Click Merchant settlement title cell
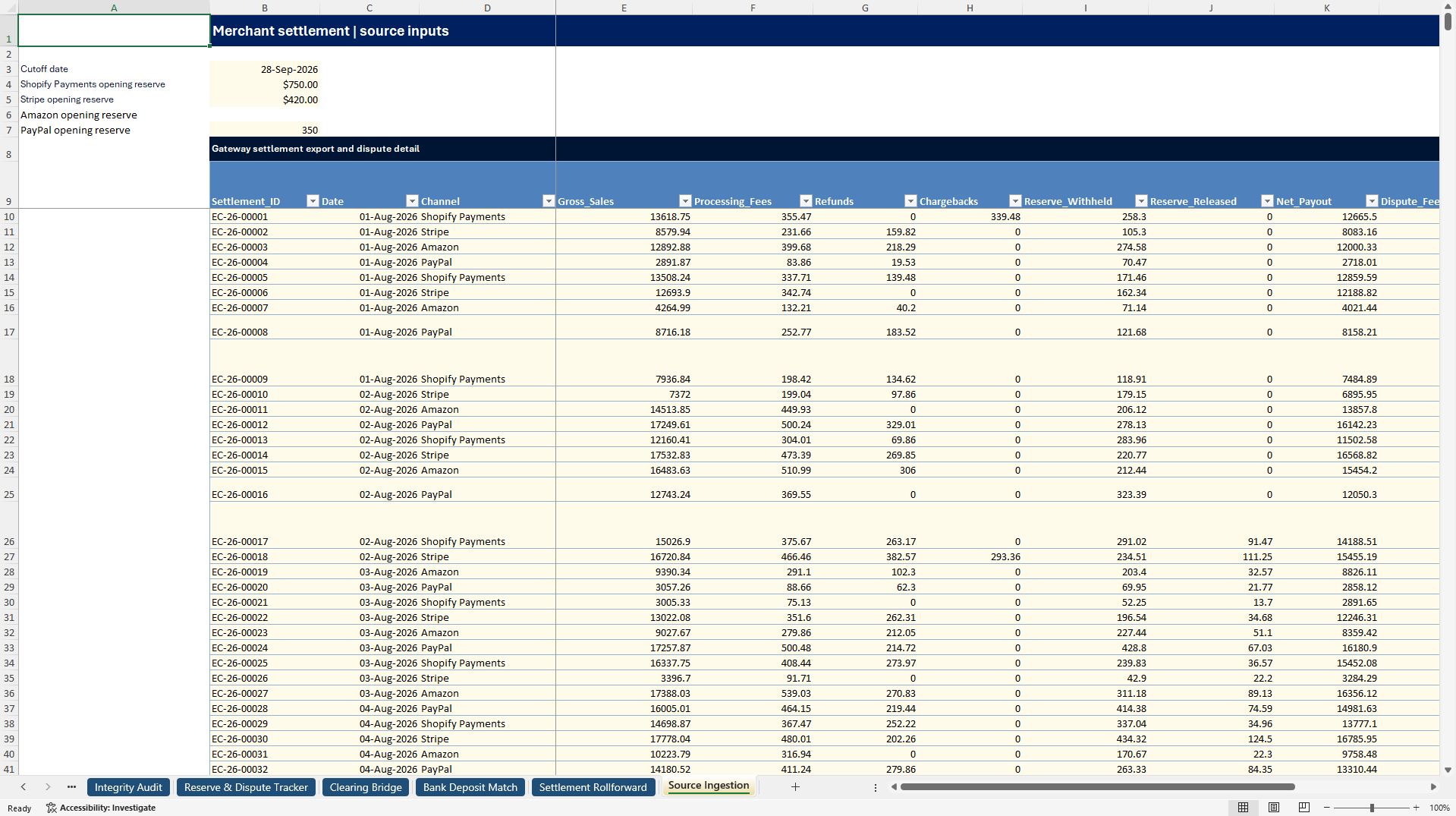This screenshot has height=816, width=1456. tap(382, 31)
